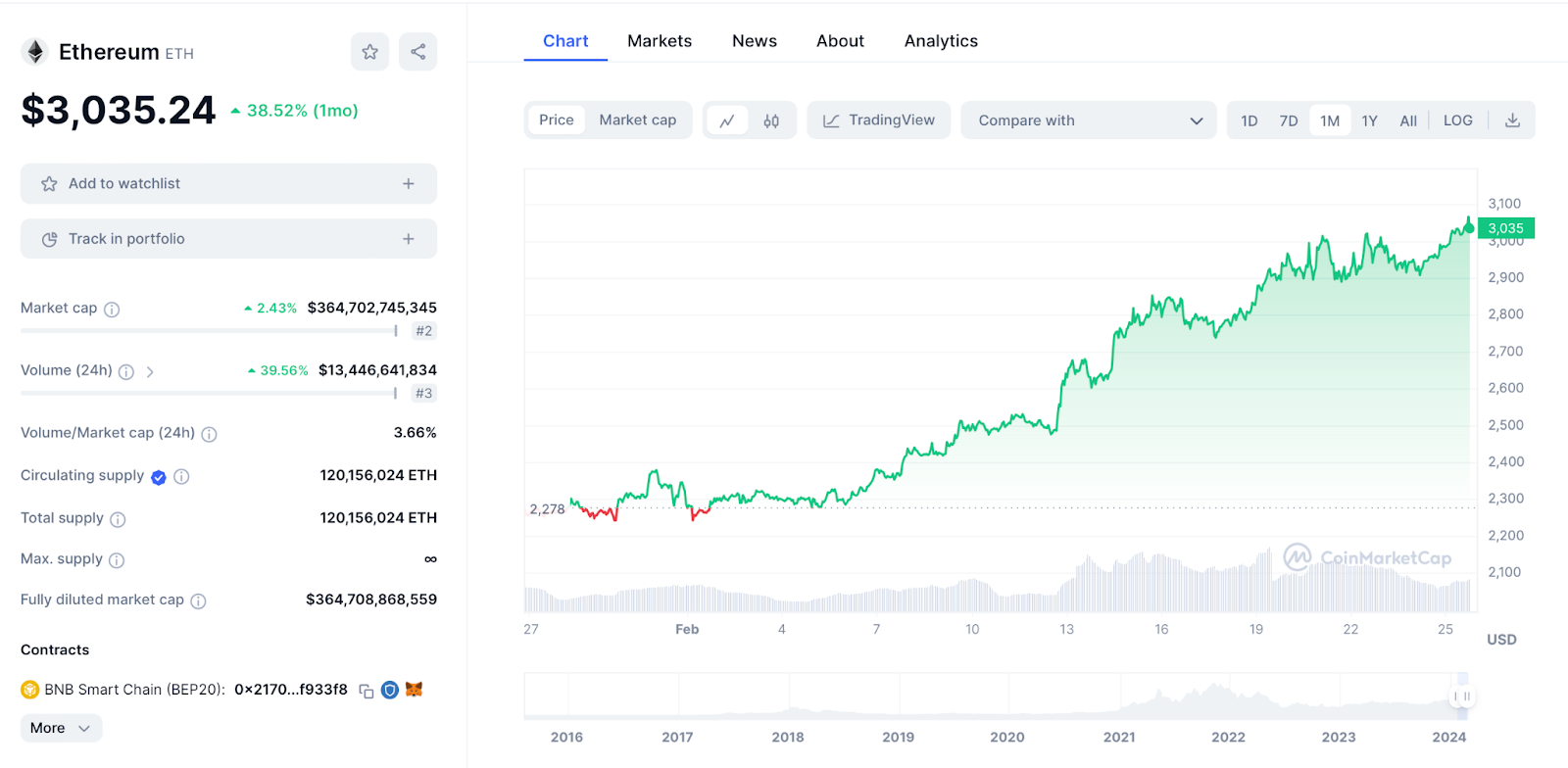Click the contract address 0x2170...f933f8

click(x=291, y=690)
